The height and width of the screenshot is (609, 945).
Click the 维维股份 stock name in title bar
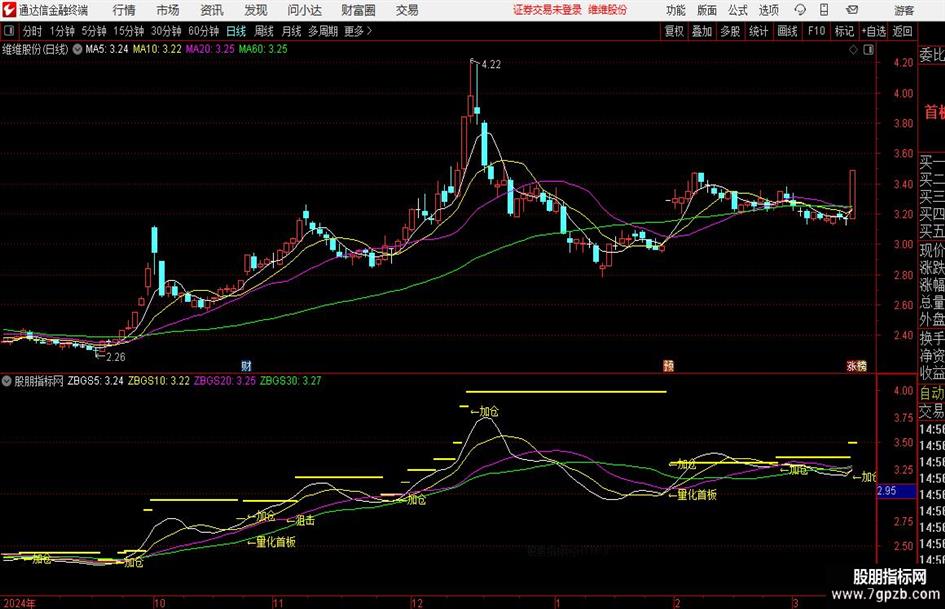pyautogui.click(x=607, y=10)
